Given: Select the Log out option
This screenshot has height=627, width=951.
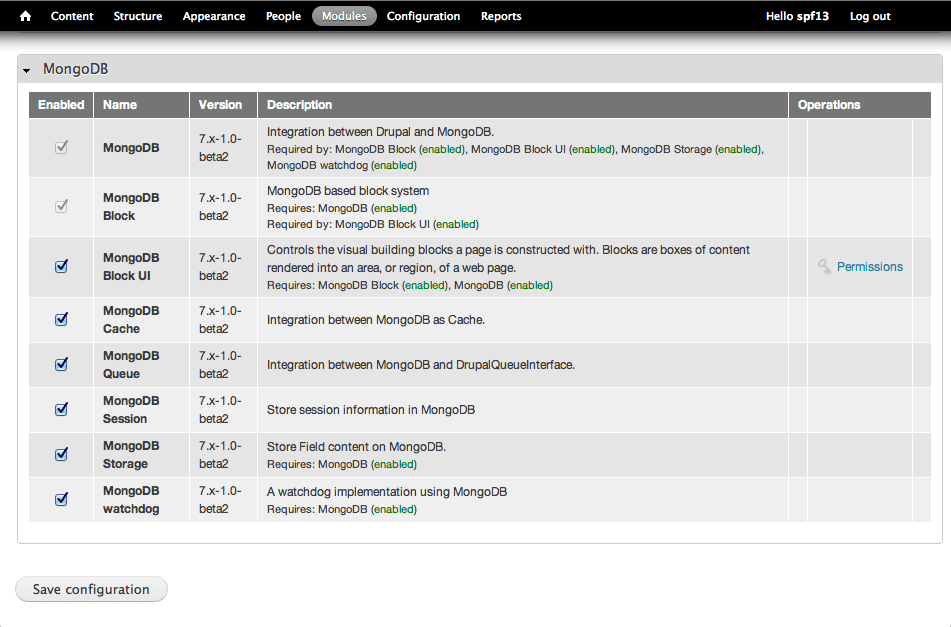Looking at the screenshot, I should pos(869,16).
